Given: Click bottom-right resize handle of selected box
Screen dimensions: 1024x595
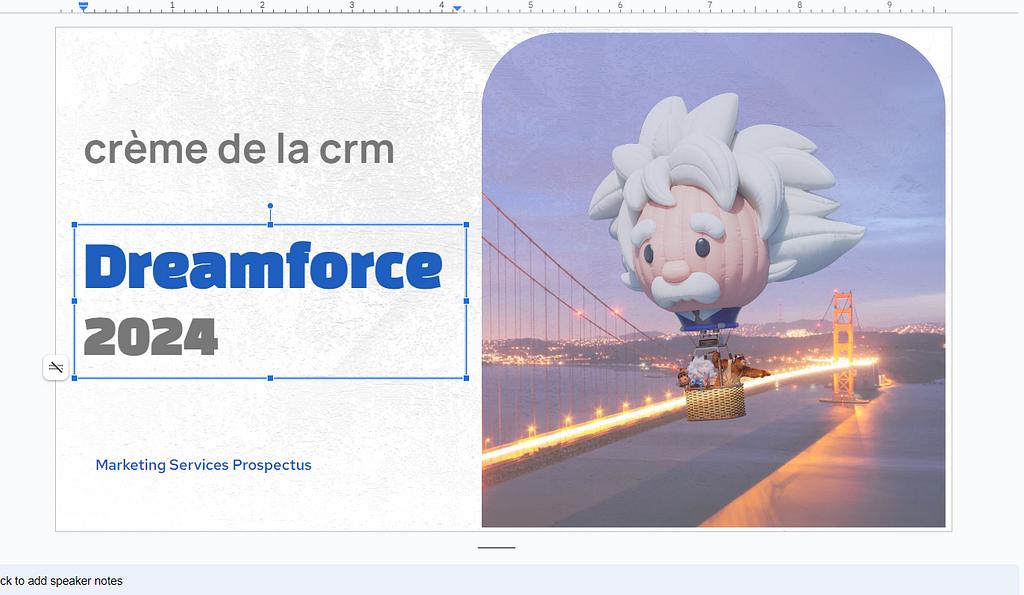Looking at the screenshot, I should 466,378.
